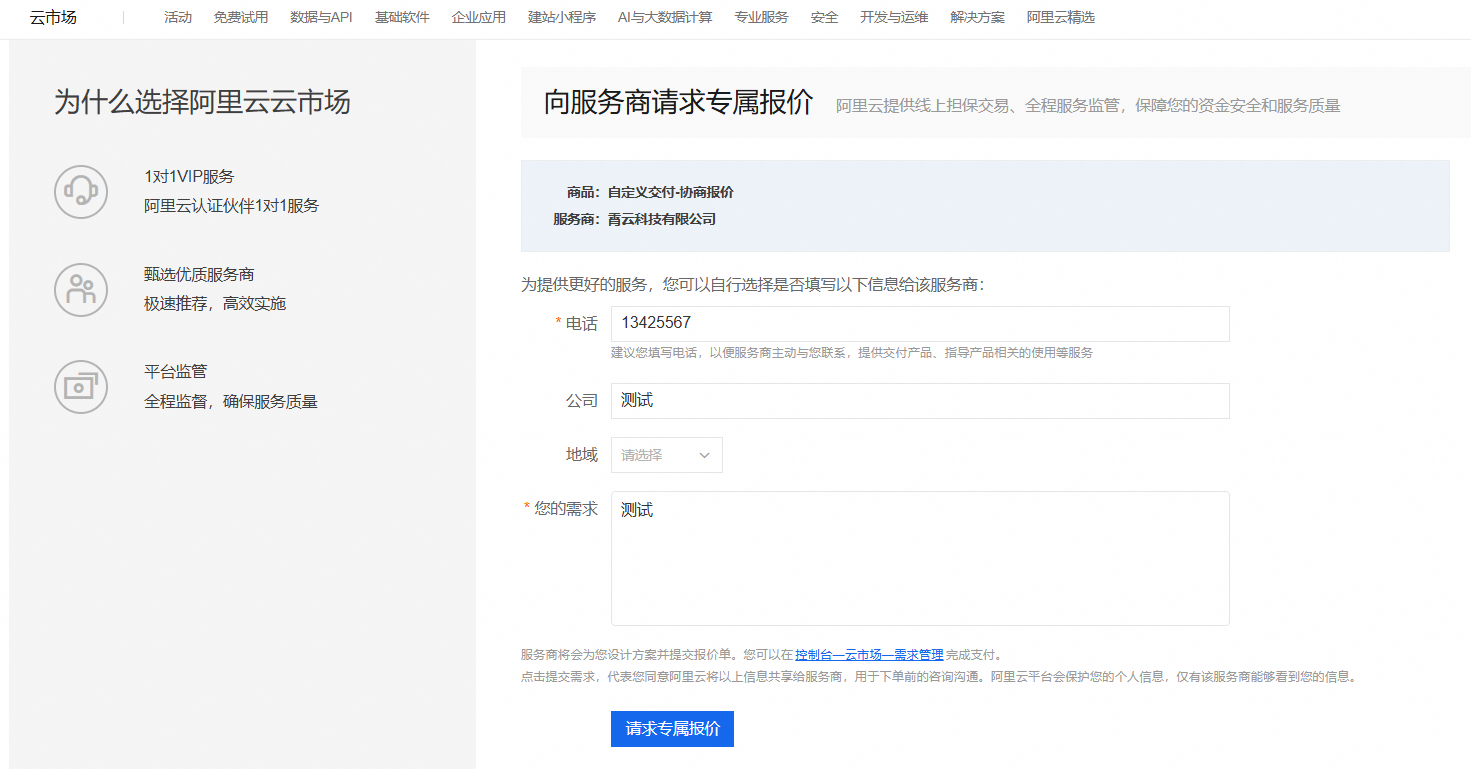Click the 平台监管 monitor icon
1471x769 pixels.
pos(81,387)
